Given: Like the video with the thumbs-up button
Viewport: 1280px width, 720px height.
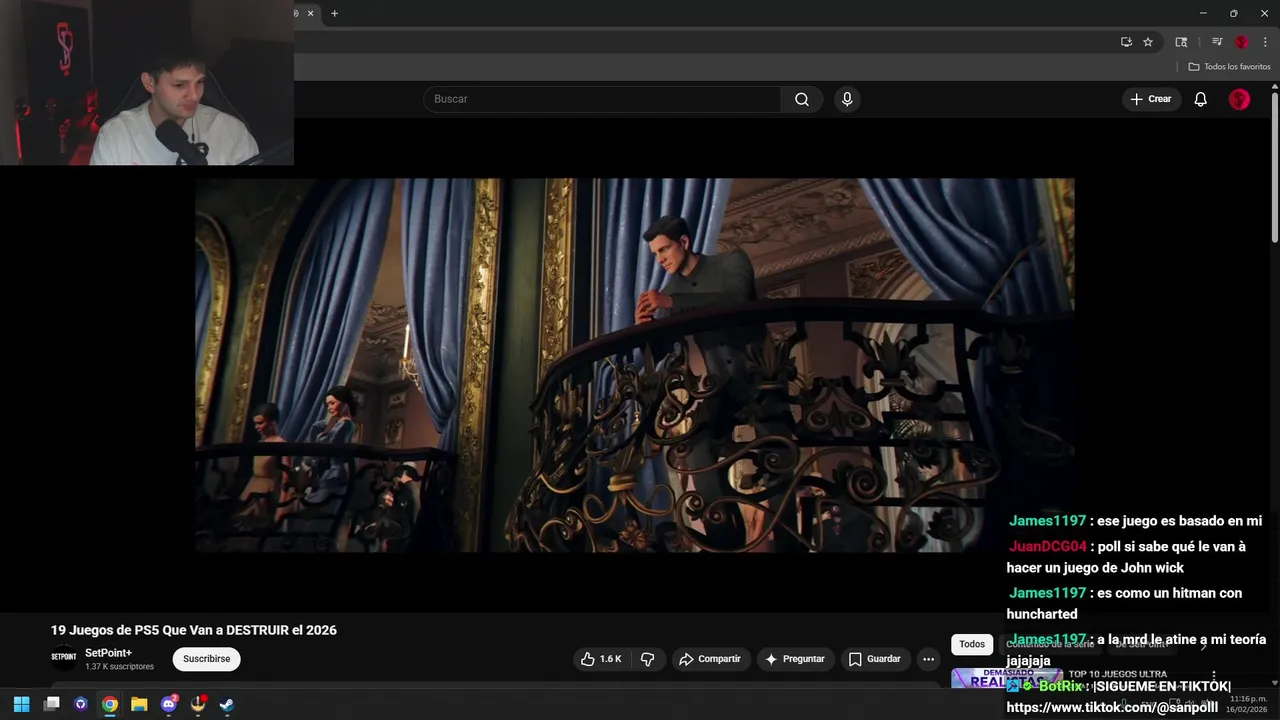Looking at the screenshot, I should click(x=601, y=659).
